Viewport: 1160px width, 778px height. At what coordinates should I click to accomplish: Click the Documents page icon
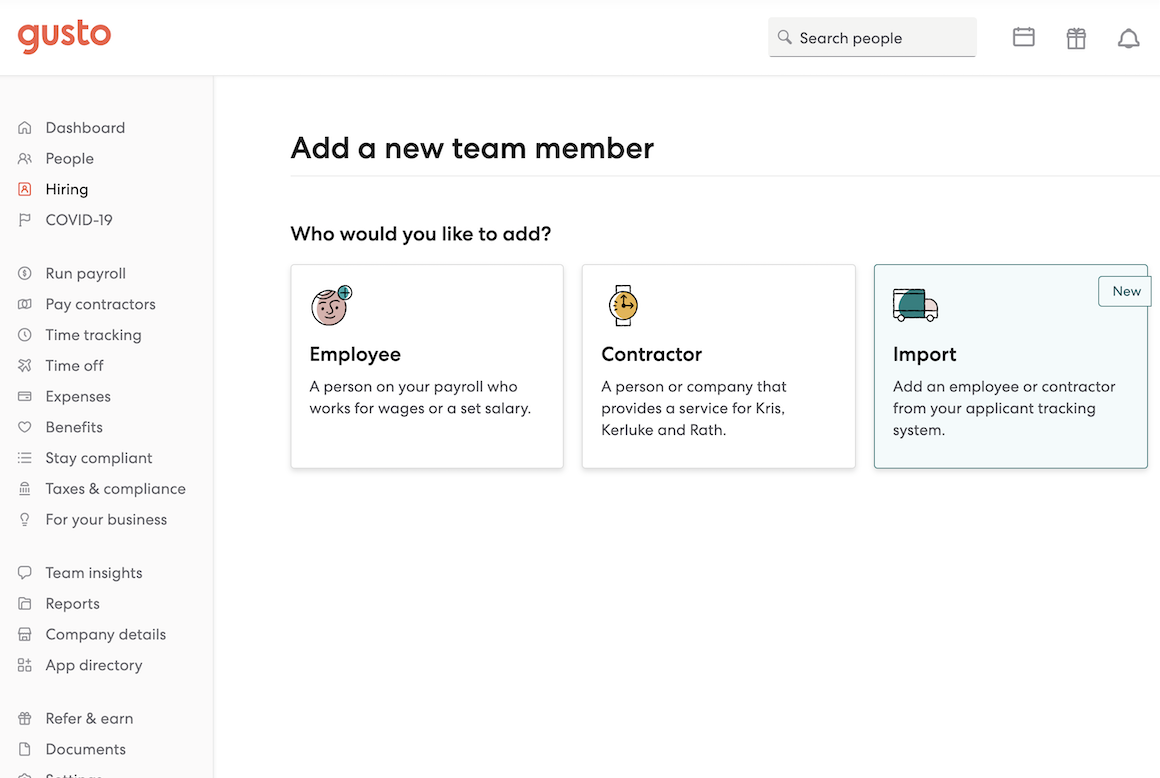(24, 749)
